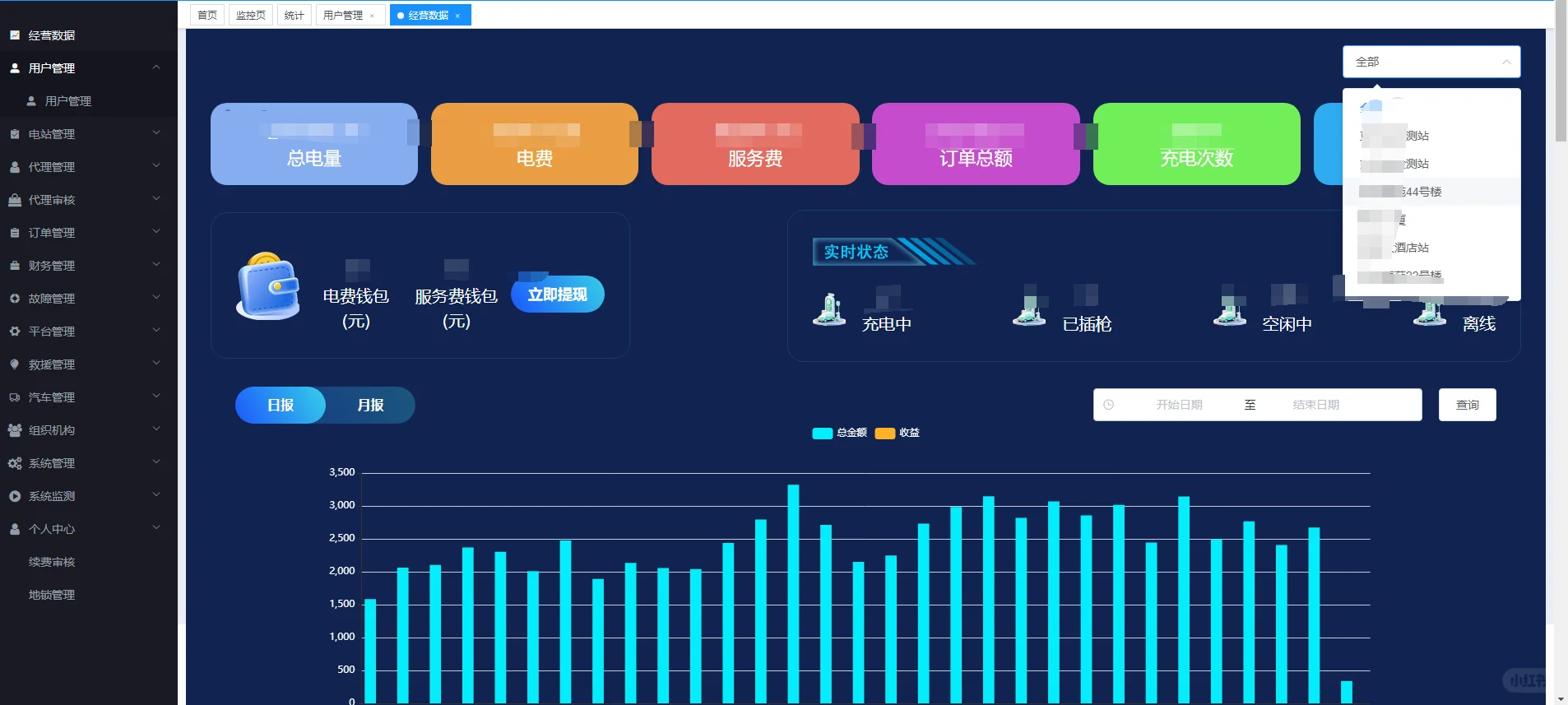Click the charging station icon beside 充电中

(829, 310)
